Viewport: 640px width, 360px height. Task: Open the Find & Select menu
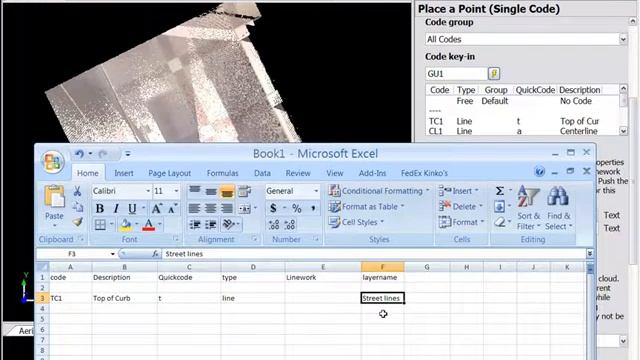click(x=558, y=208)
